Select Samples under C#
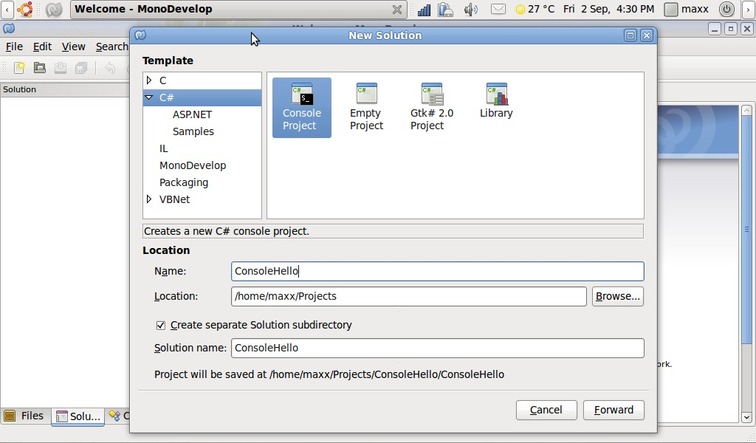 point(193,132)
